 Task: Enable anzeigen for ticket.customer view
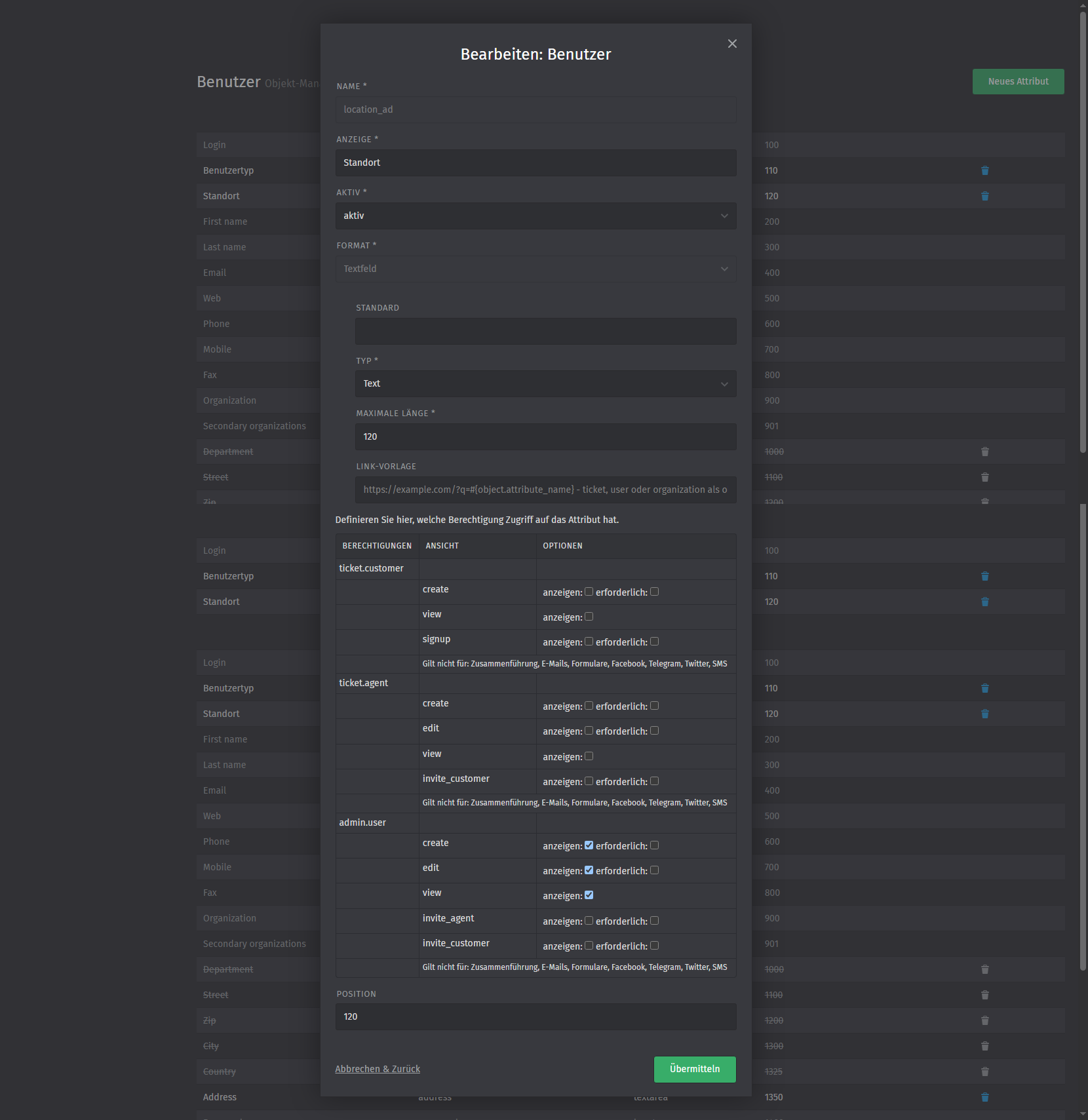pos(589,617)
